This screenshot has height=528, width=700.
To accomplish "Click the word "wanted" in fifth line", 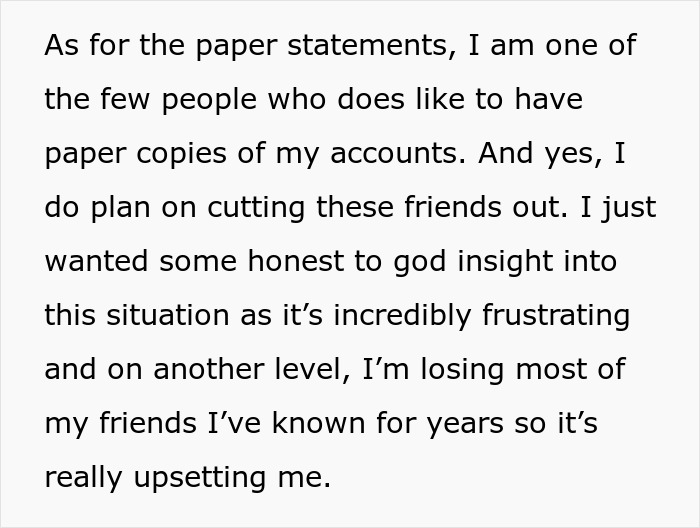I will tap(96, 262).
